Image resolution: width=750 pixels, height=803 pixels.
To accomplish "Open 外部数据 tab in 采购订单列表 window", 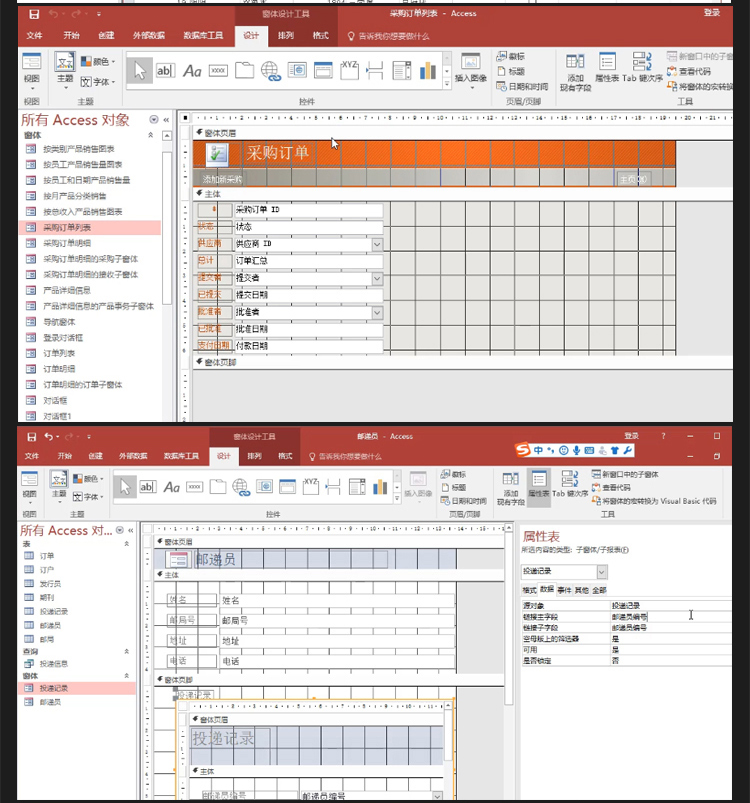I will [149, 35].
